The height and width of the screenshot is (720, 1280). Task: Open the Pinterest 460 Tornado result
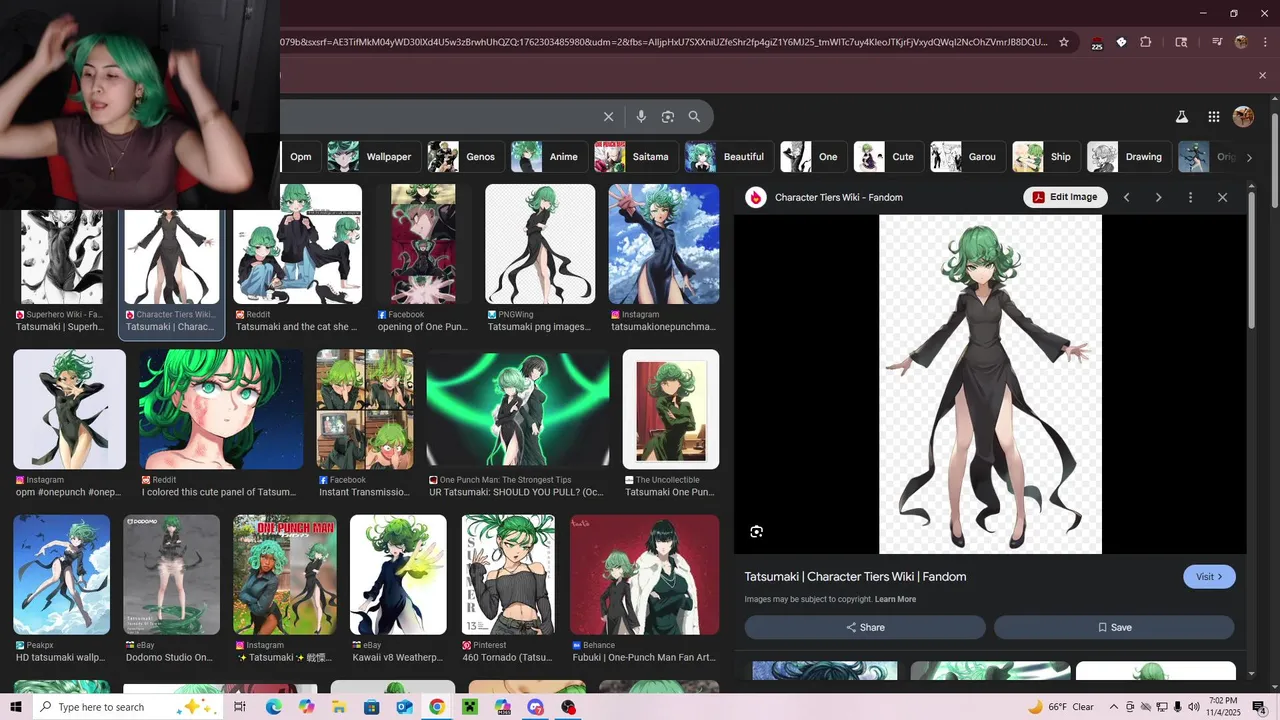pos(508,590)
